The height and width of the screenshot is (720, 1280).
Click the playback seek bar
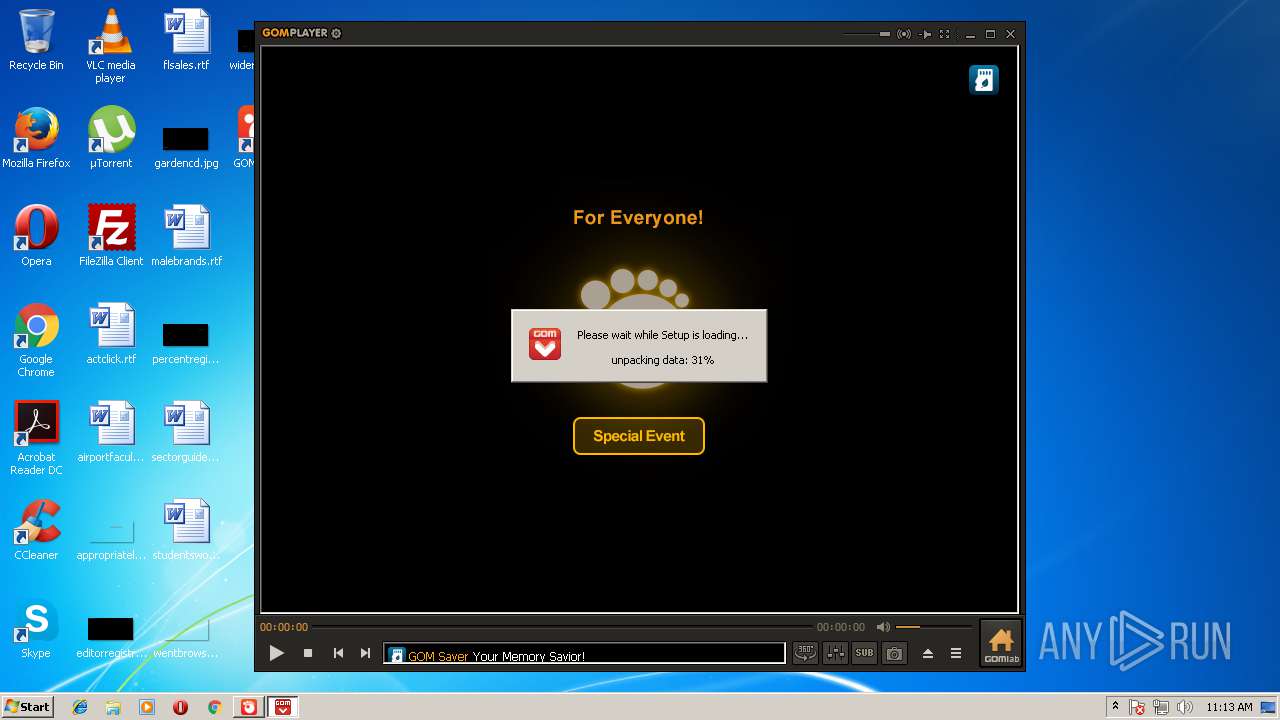point(562,627)
